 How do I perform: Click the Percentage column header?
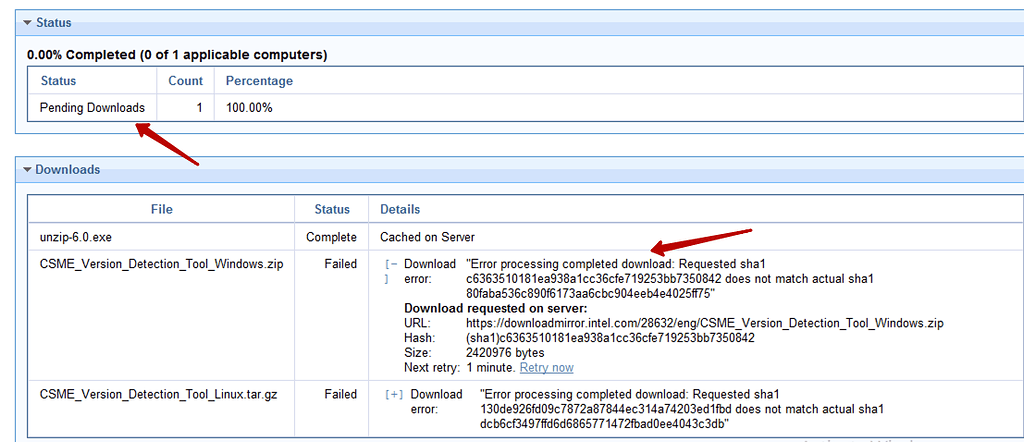pyautogui.click(x=259, y=81)
